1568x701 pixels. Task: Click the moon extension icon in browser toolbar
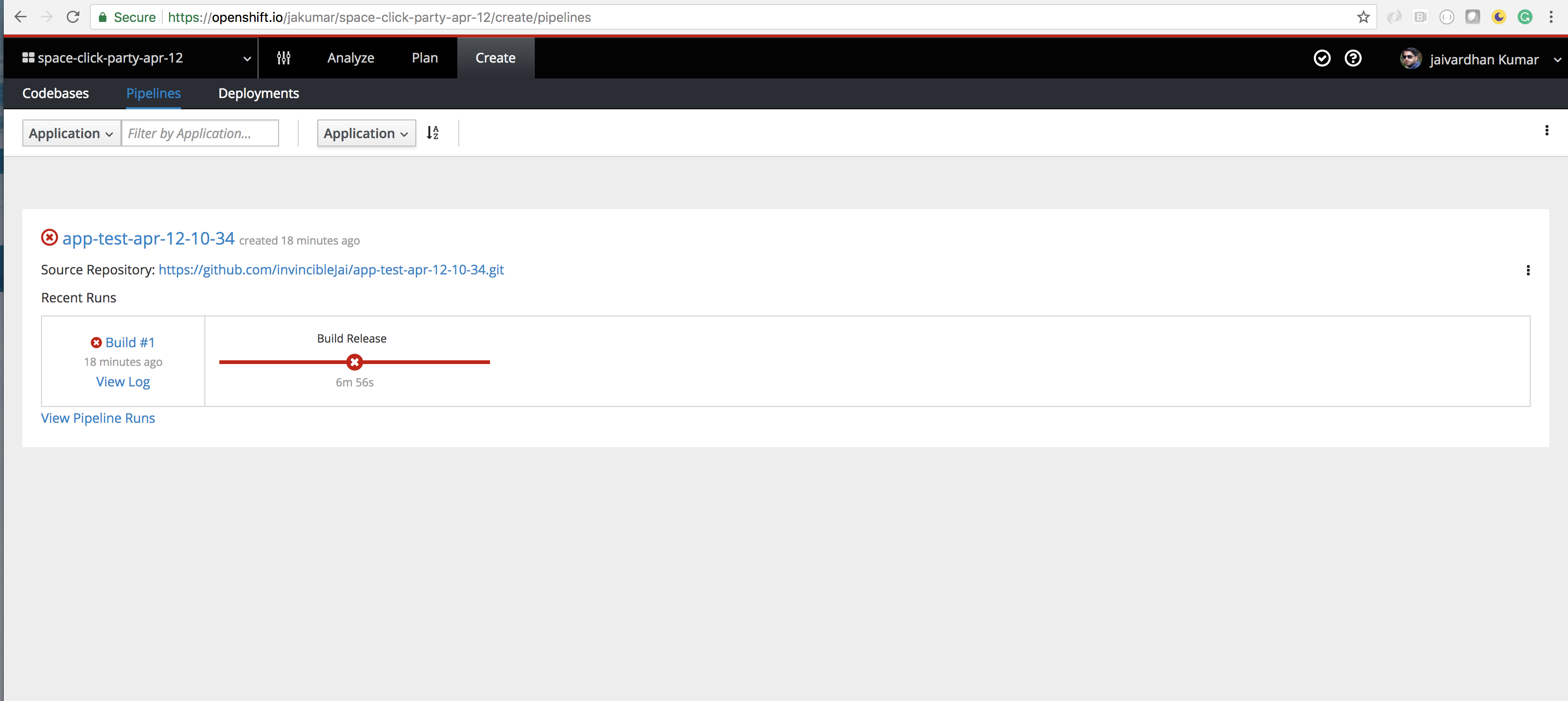pyautogui.click(x=1499, y=17)
